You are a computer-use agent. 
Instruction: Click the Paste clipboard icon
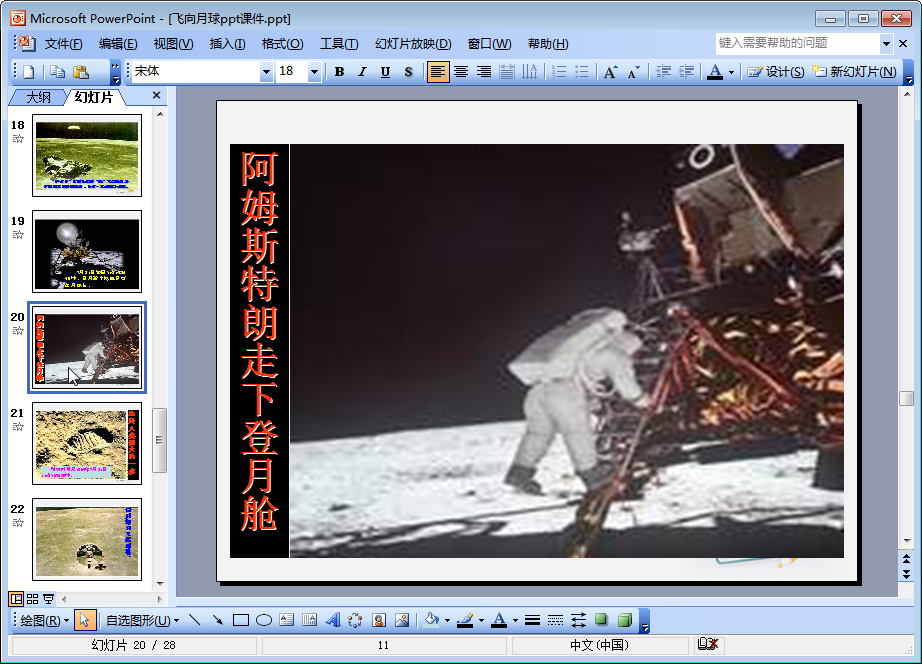[81, 72]
